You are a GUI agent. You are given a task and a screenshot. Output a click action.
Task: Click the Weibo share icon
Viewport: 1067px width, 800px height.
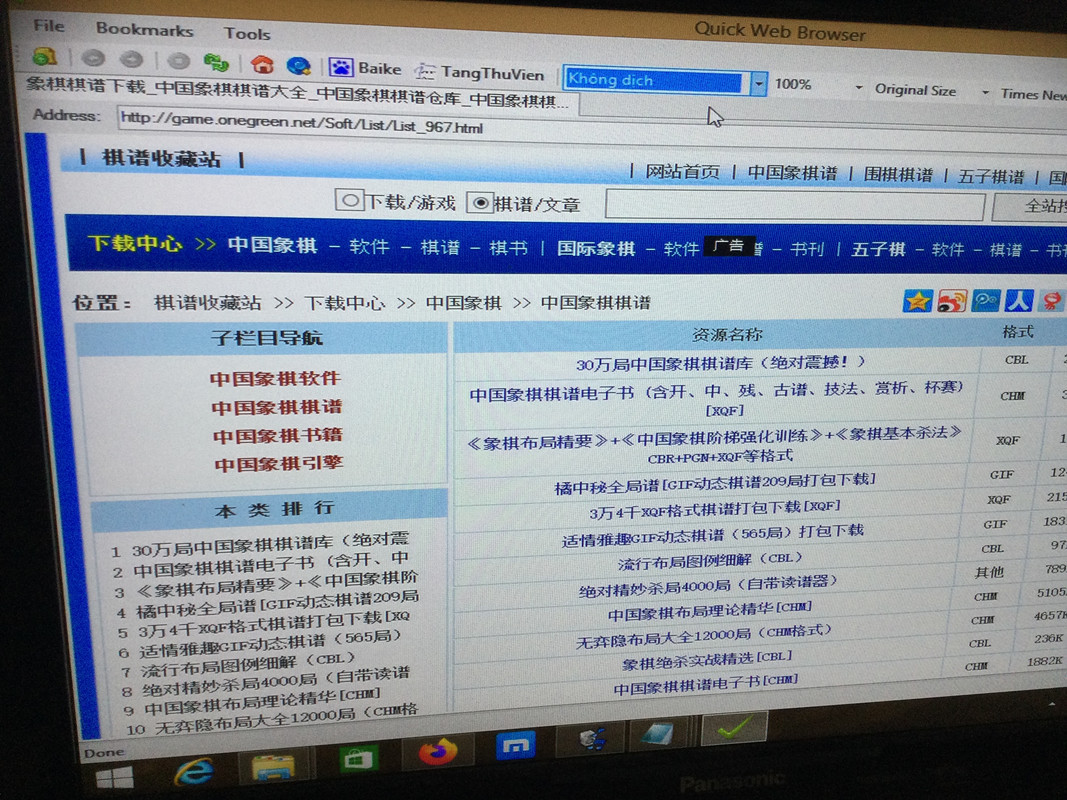pos(952,301)
